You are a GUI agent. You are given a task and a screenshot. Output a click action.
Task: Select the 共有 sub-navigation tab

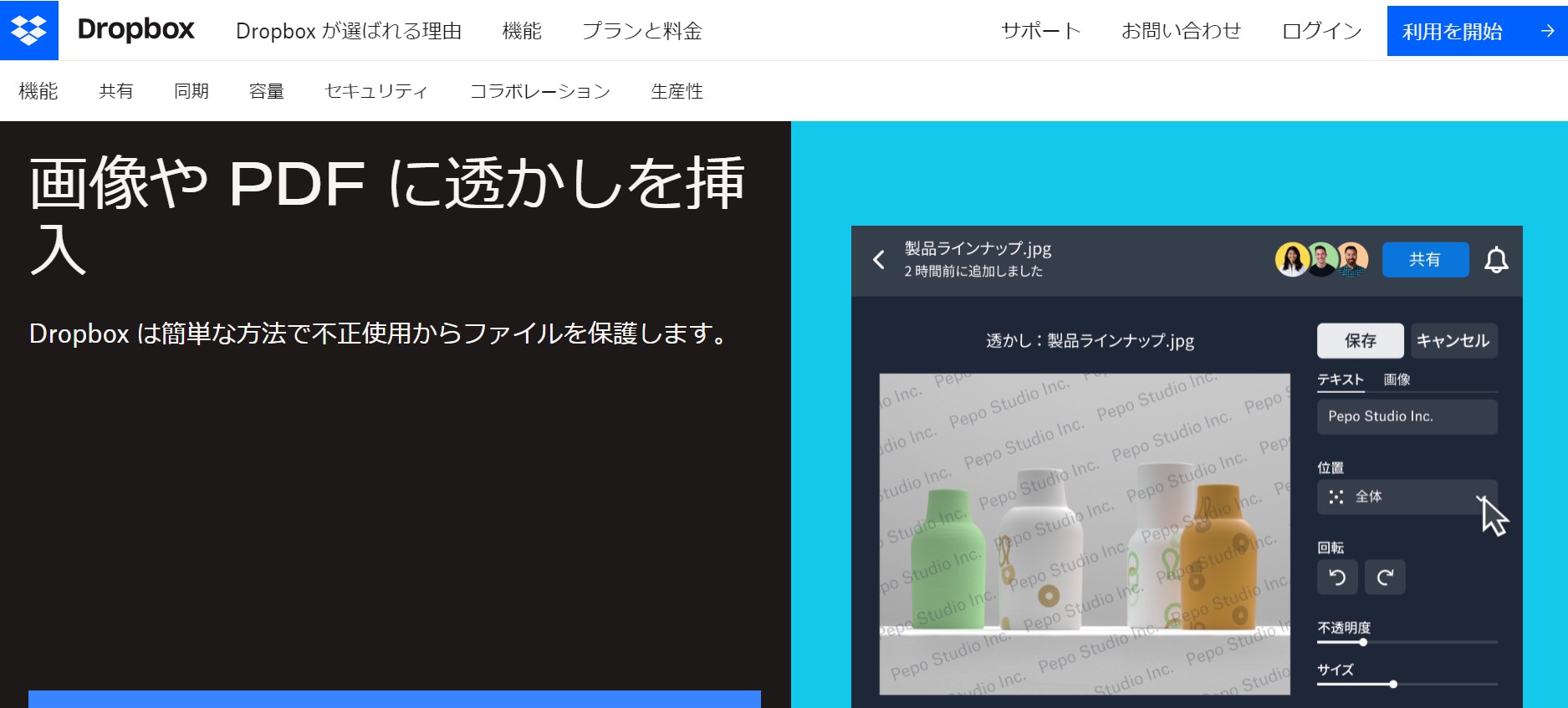tap(115, 91)
